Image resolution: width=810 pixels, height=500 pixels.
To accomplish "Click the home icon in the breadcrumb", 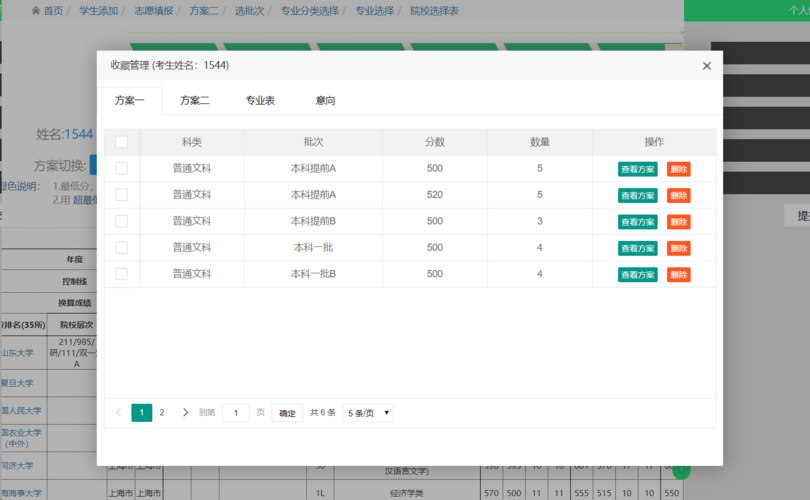I will pos(36,10).
